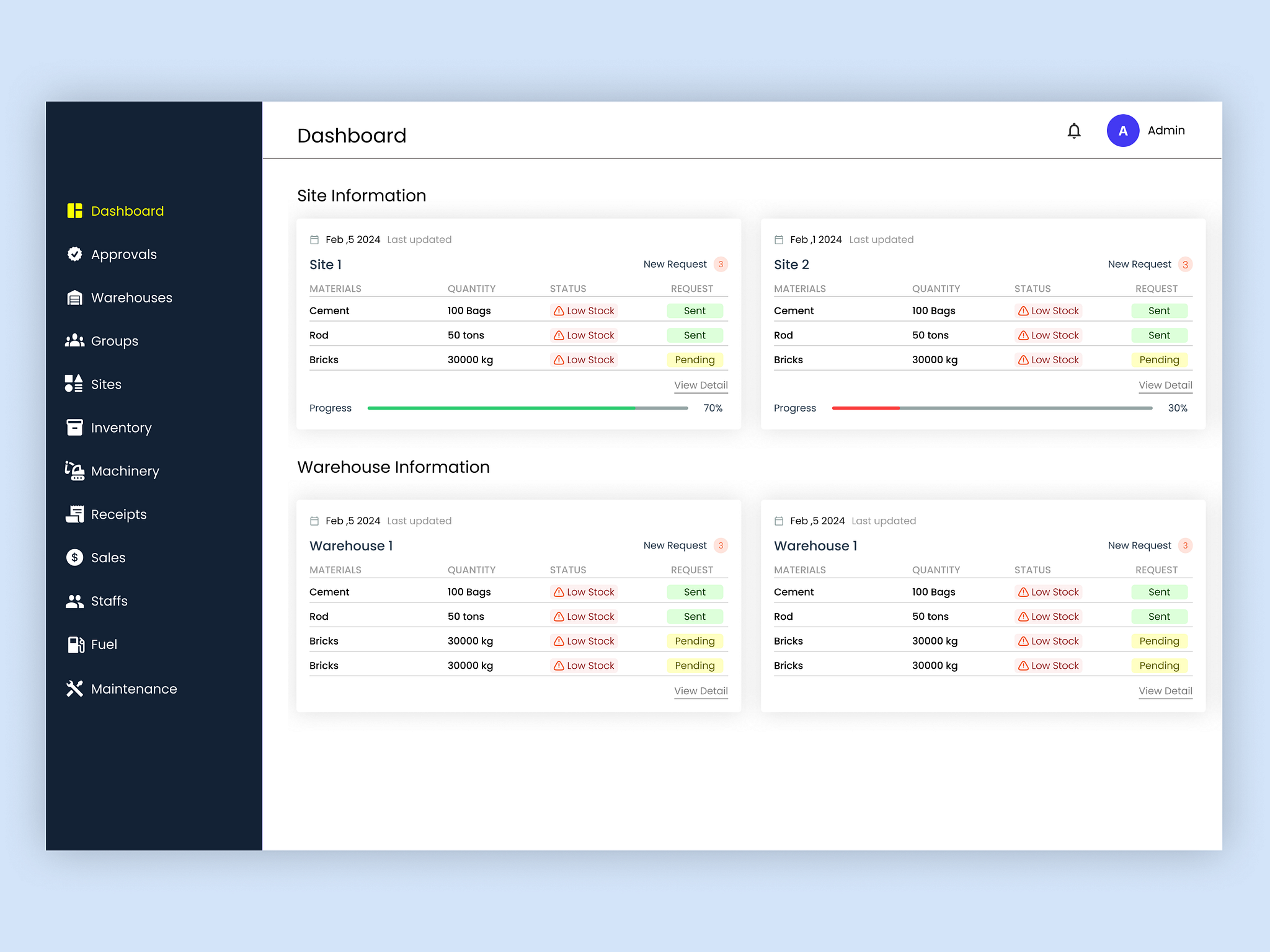Viewport: 1270px width, 952px height.
Task: Select the Approvals icon in the sidebar
Action: pyautogui.click(x=75, y=254)
